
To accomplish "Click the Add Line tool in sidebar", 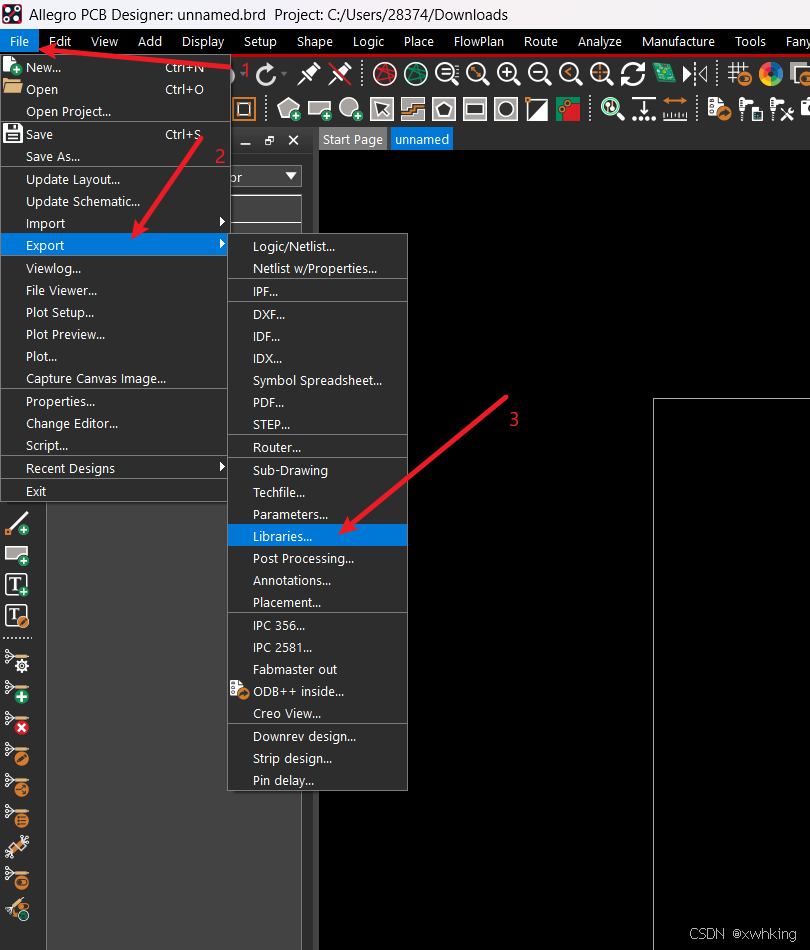I will [17, 523].
